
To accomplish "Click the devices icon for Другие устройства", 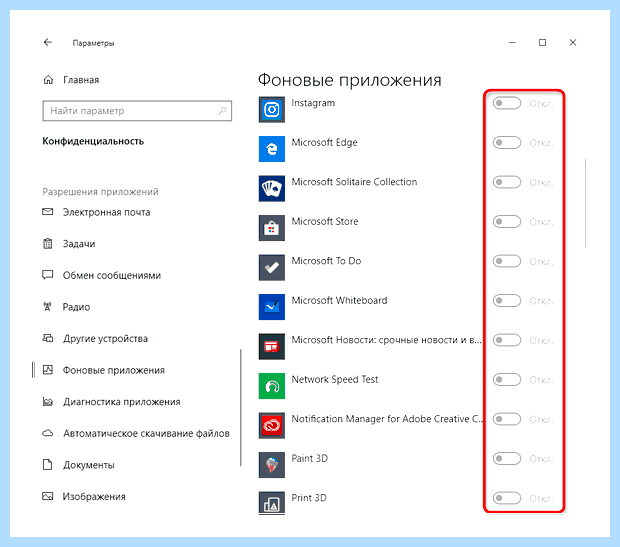I will [x=48, y=338].
